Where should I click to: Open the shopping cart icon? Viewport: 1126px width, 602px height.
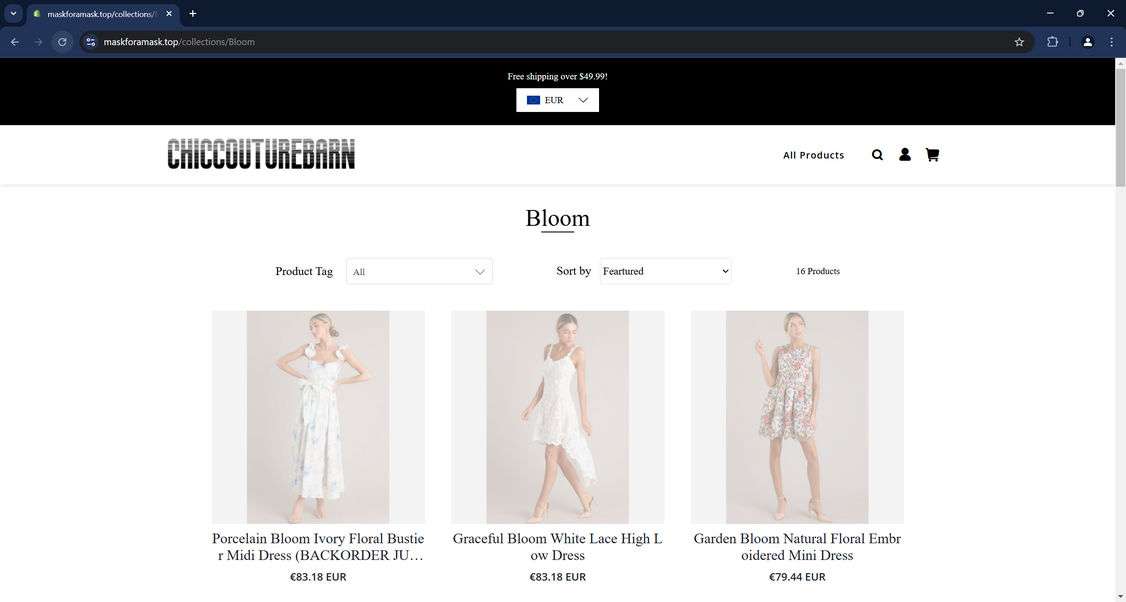coord(932,154)
